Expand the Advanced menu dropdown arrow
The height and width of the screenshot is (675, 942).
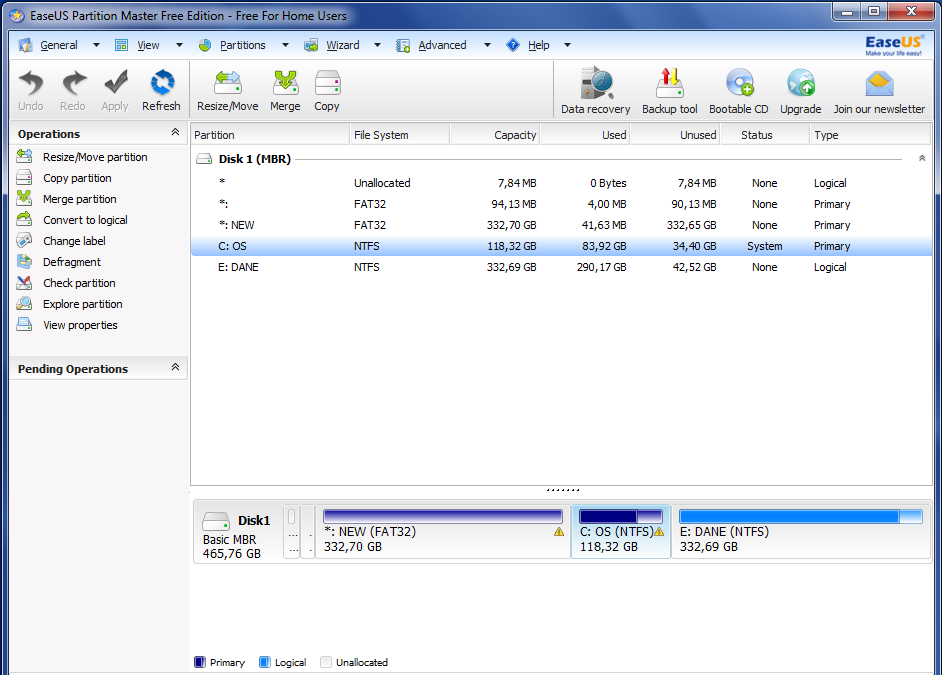(487, 45)
